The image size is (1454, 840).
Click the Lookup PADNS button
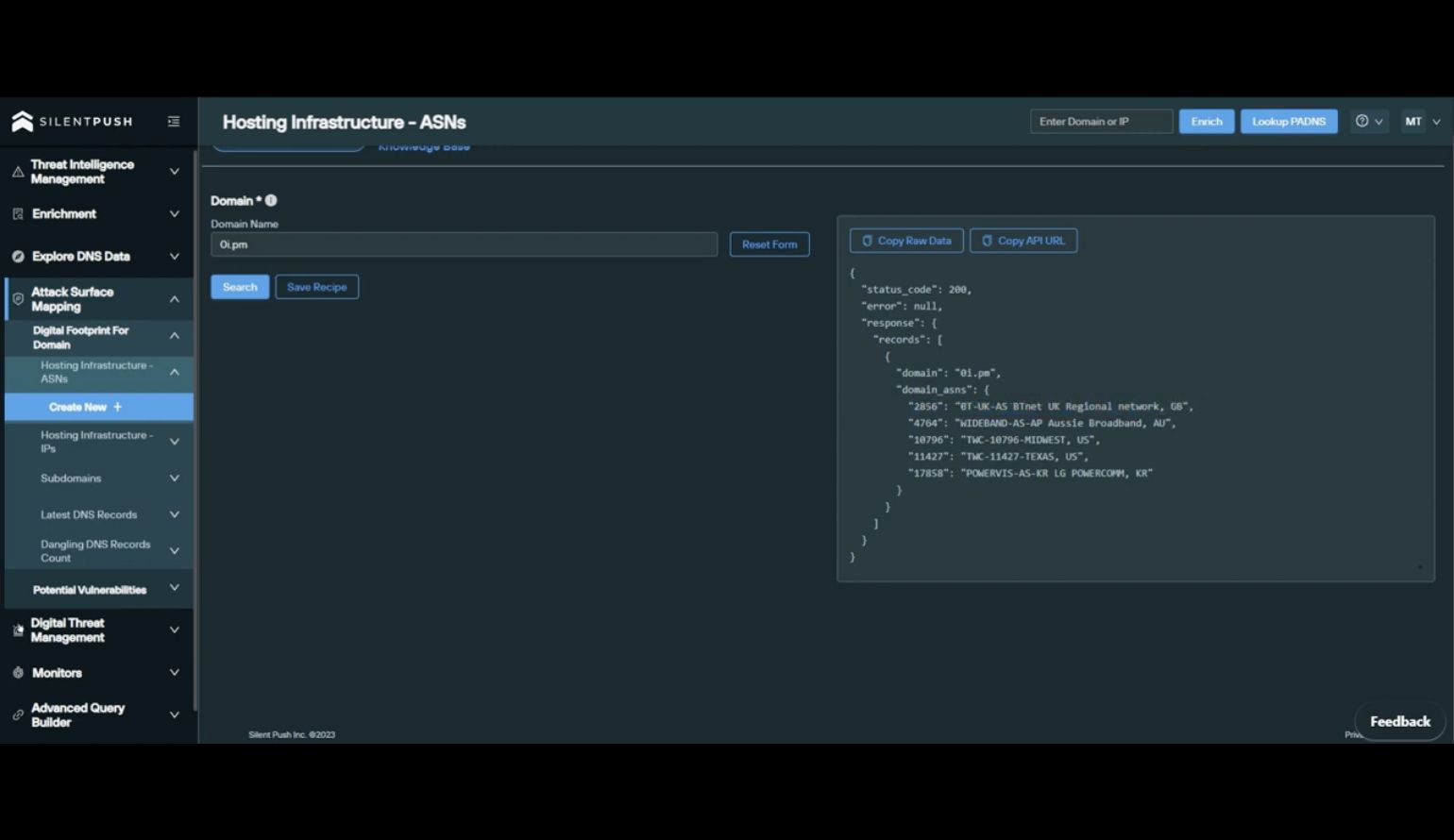click(x=1289, y=121)
